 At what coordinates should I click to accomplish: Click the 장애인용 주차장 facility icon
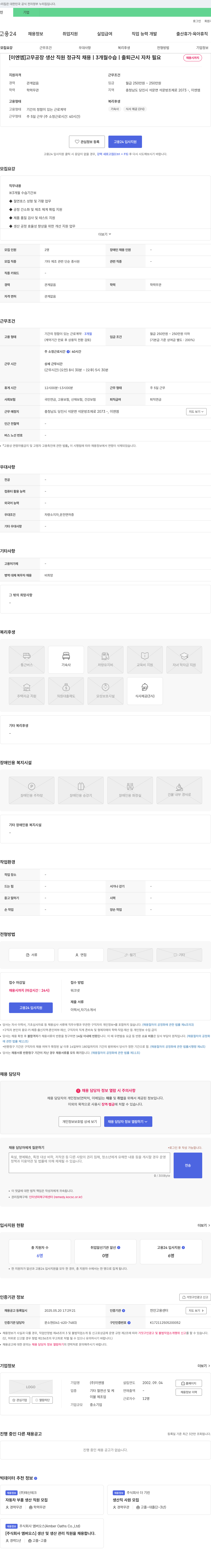coord(32,790)
